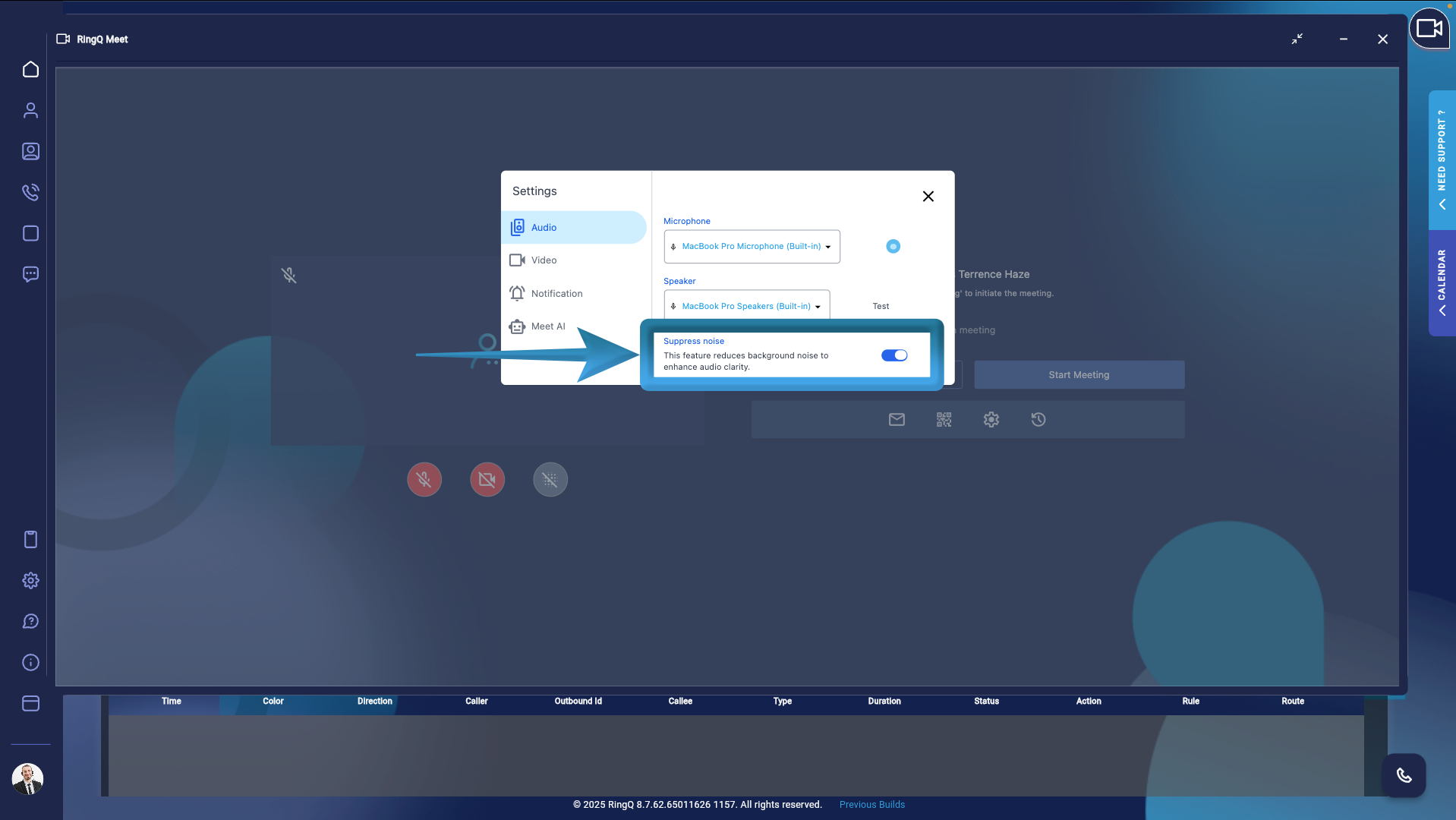1456x820 pixels.
Task: Open the Microphone device dropdown
Action: pyautogui.click(x=752, y=247)
